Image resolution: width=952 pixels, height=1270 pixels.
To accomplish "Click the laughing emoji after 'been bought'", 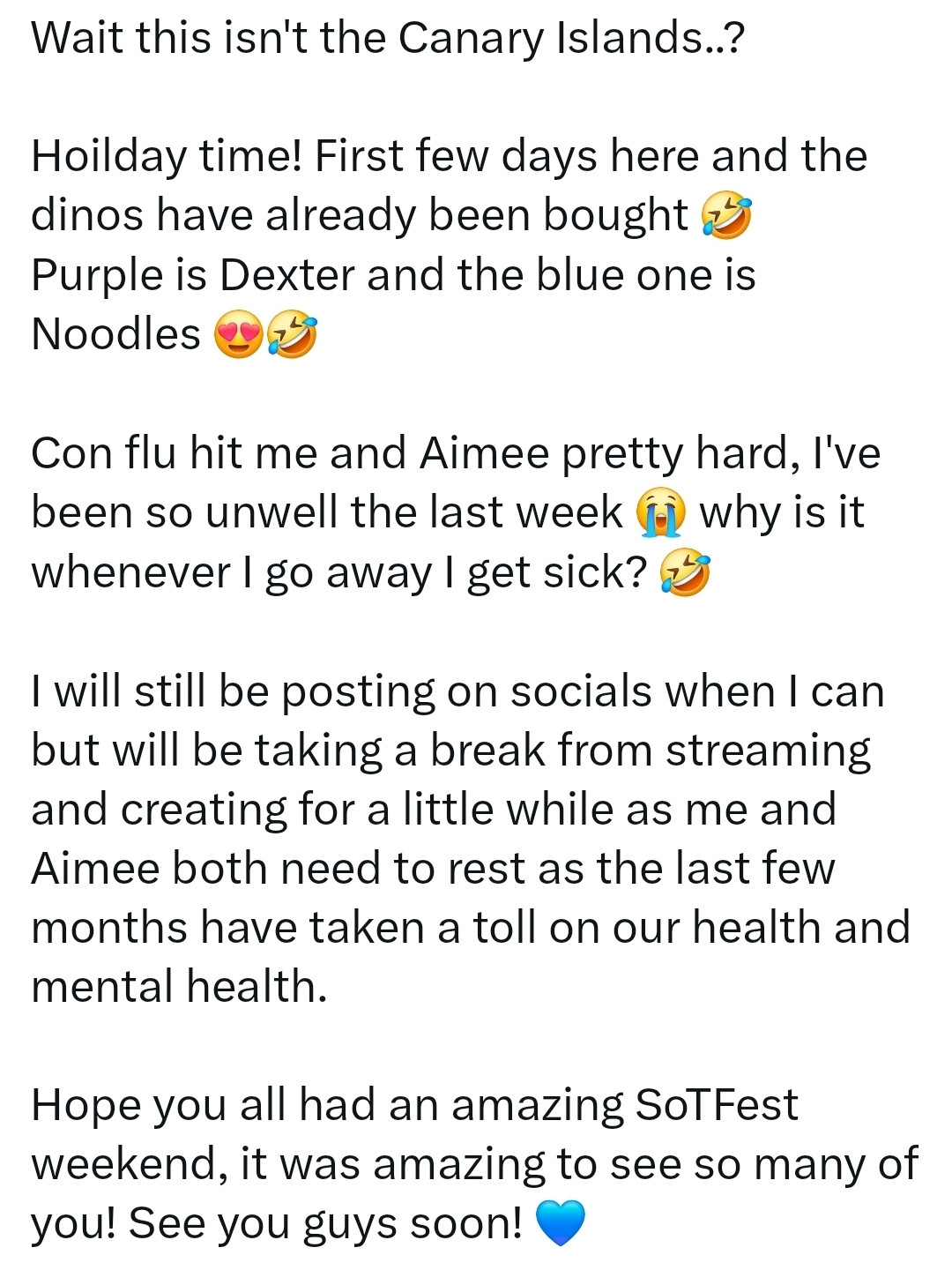I will [x=726, y=217].
